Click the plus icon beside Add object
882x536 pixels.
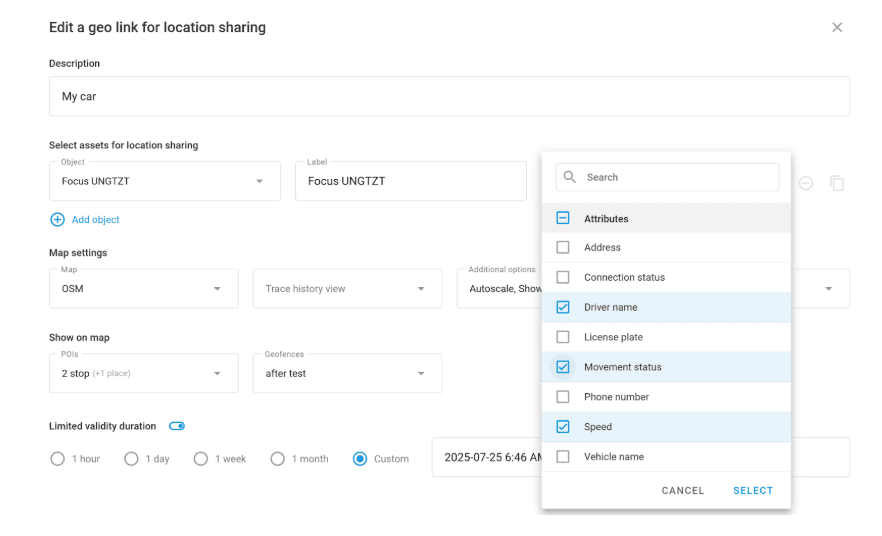(57, 219)
